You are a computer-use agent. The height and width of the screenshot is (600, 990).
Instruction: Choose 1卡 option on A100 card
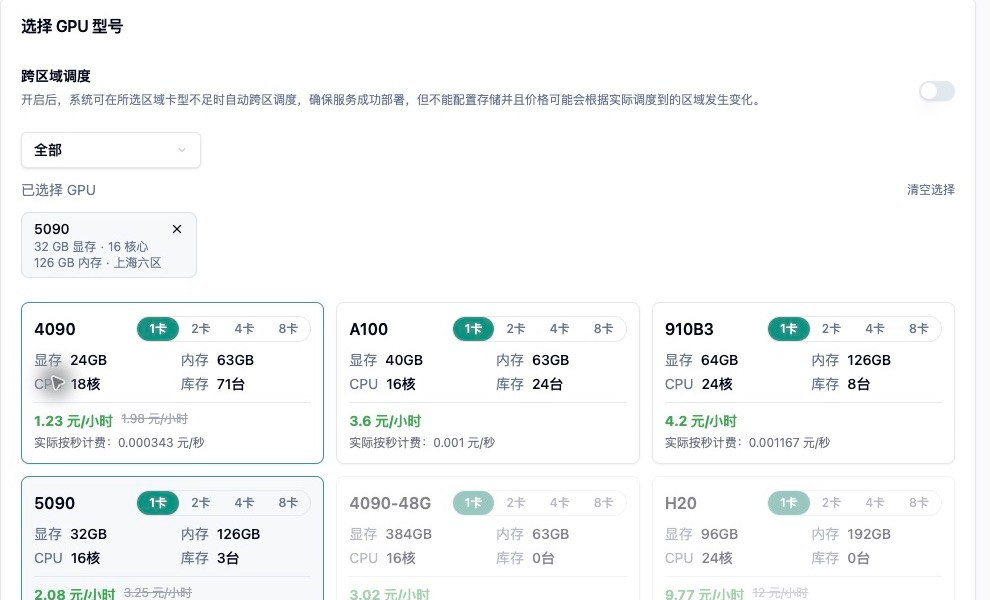click(x=473, y=329)
